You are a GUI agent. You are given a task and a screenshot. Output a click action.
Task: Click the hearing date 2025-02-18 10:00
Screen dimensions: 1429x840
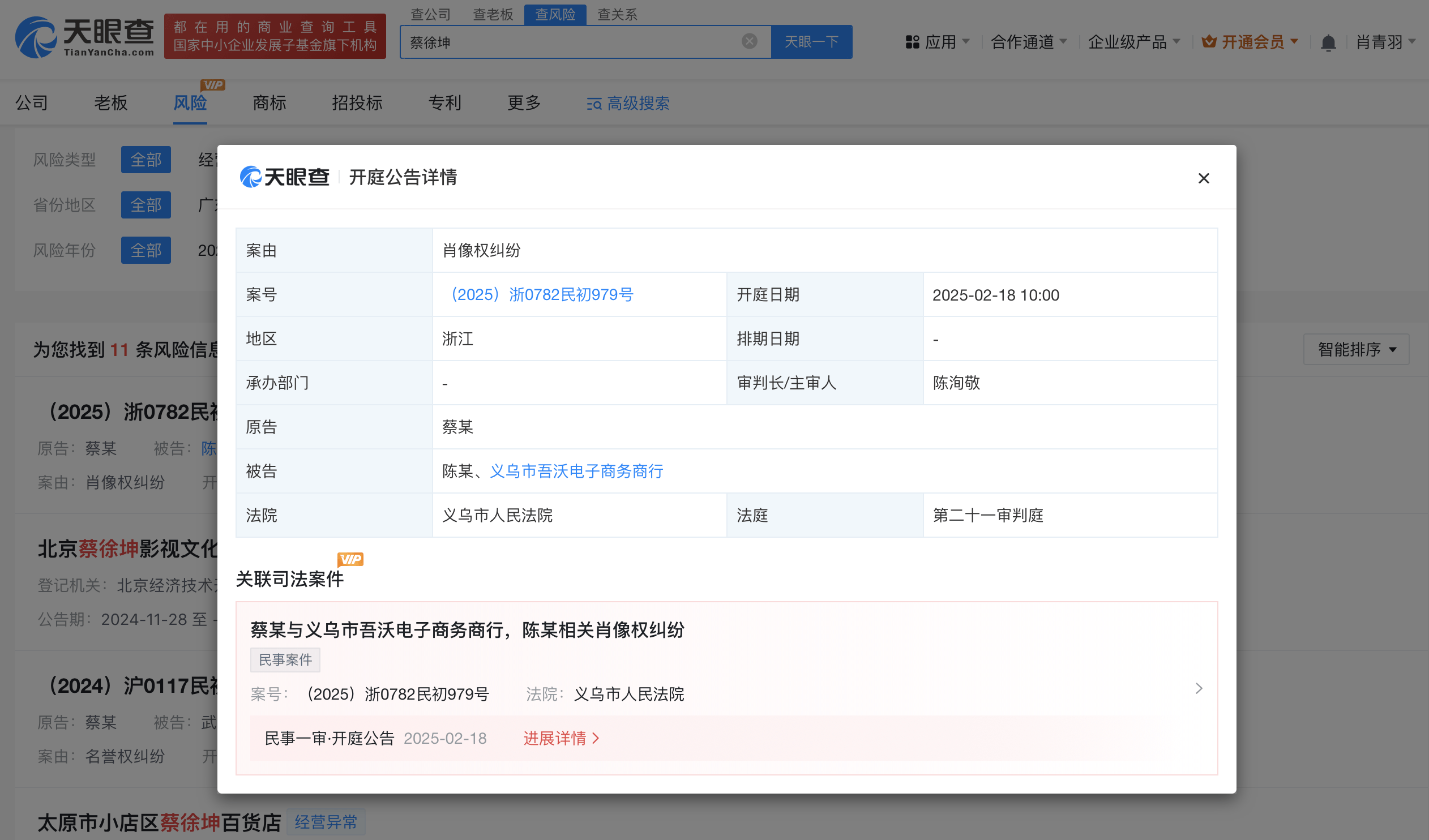(x=996, y=295)
